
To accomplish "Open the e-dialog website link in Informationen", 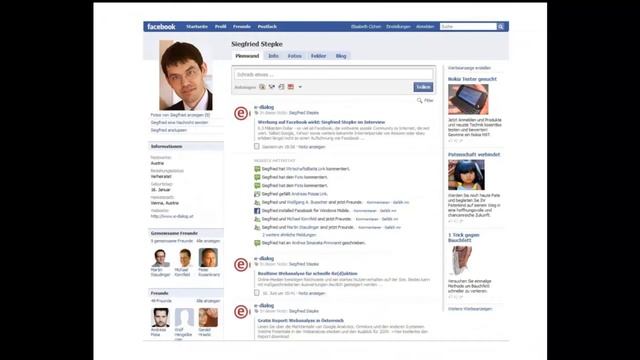I will 172,216.
